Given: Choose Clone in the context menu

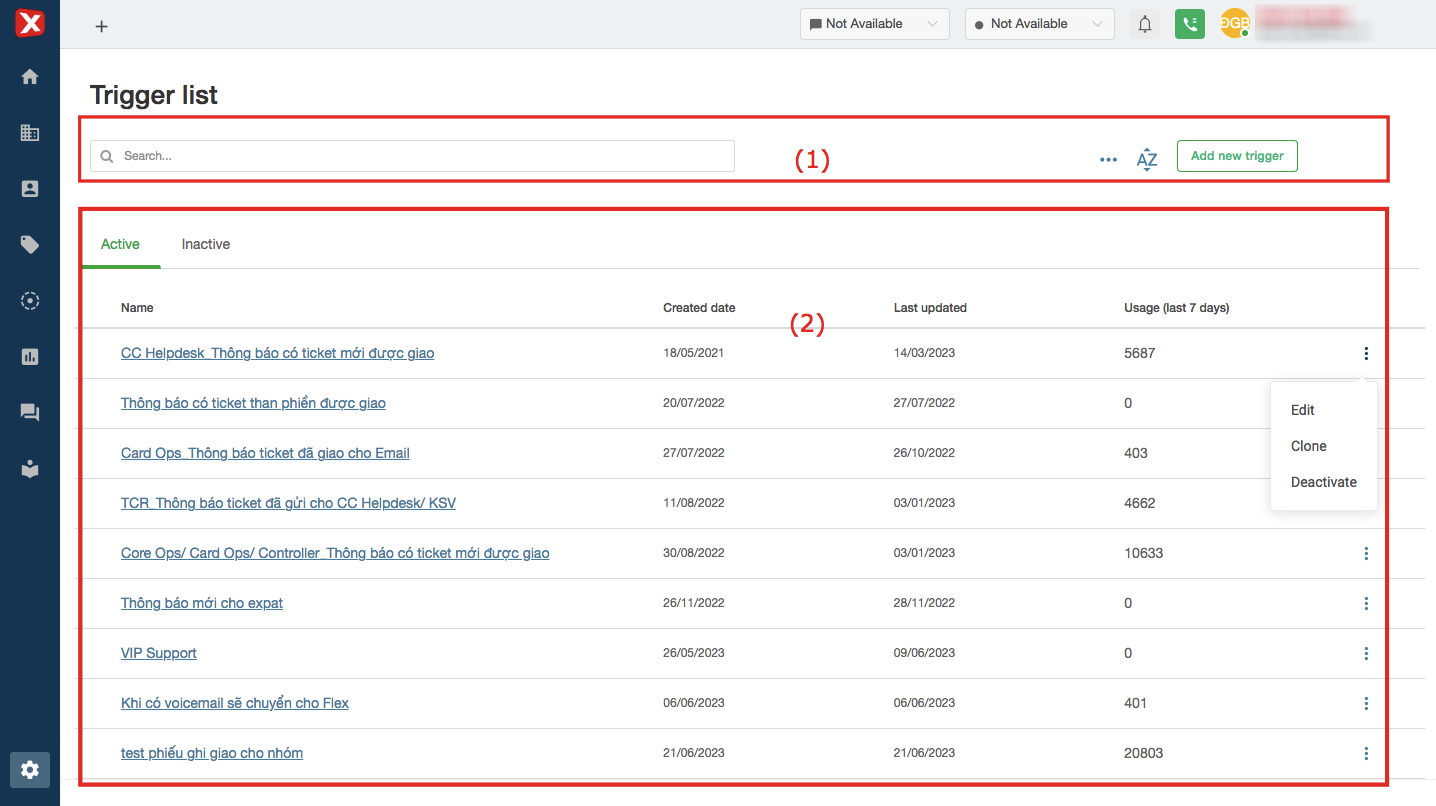Looking at the screenshot, I should [1308, 446].
